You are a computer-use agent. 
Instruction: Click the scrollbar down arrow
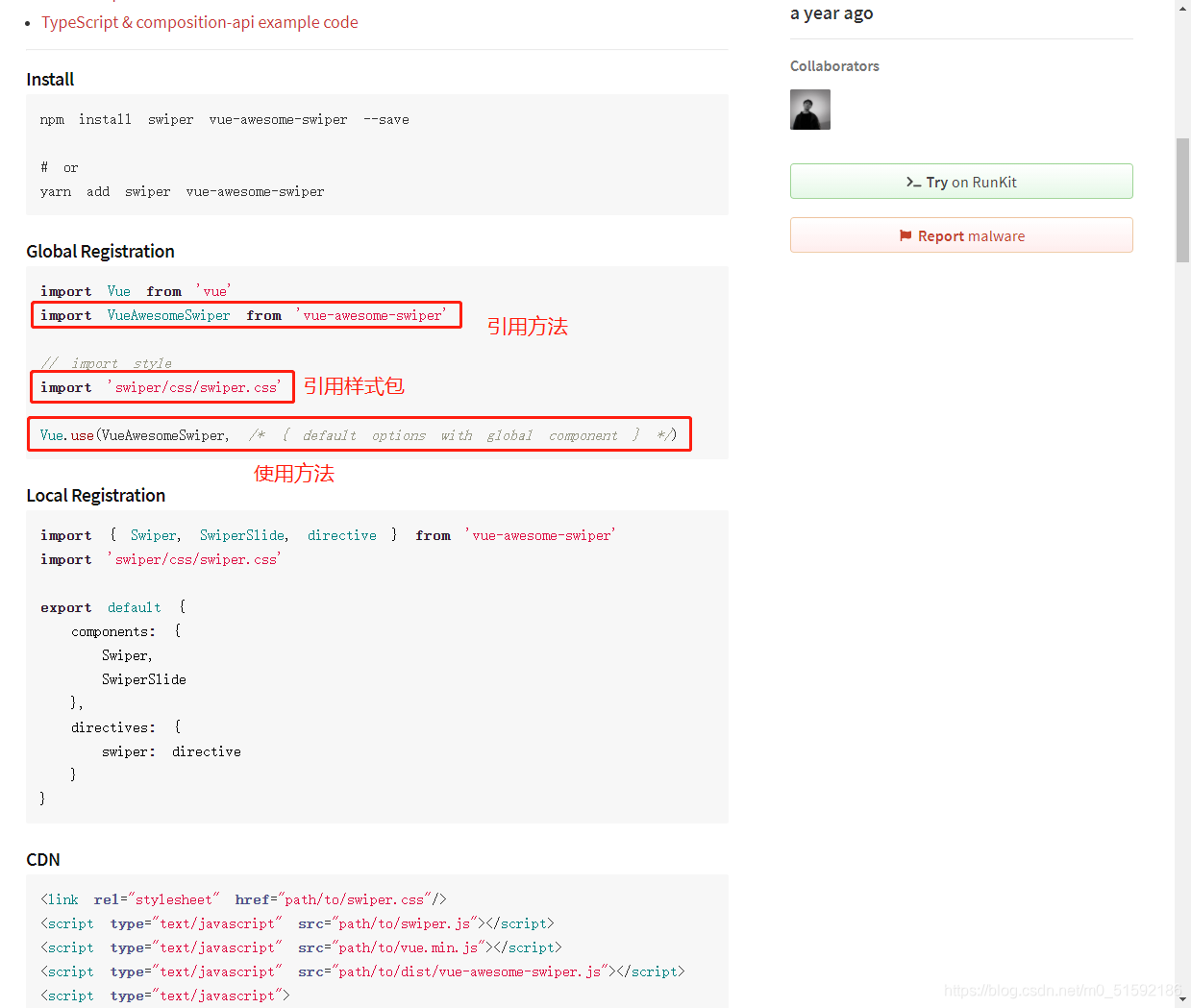click(x=1182, y=999)
